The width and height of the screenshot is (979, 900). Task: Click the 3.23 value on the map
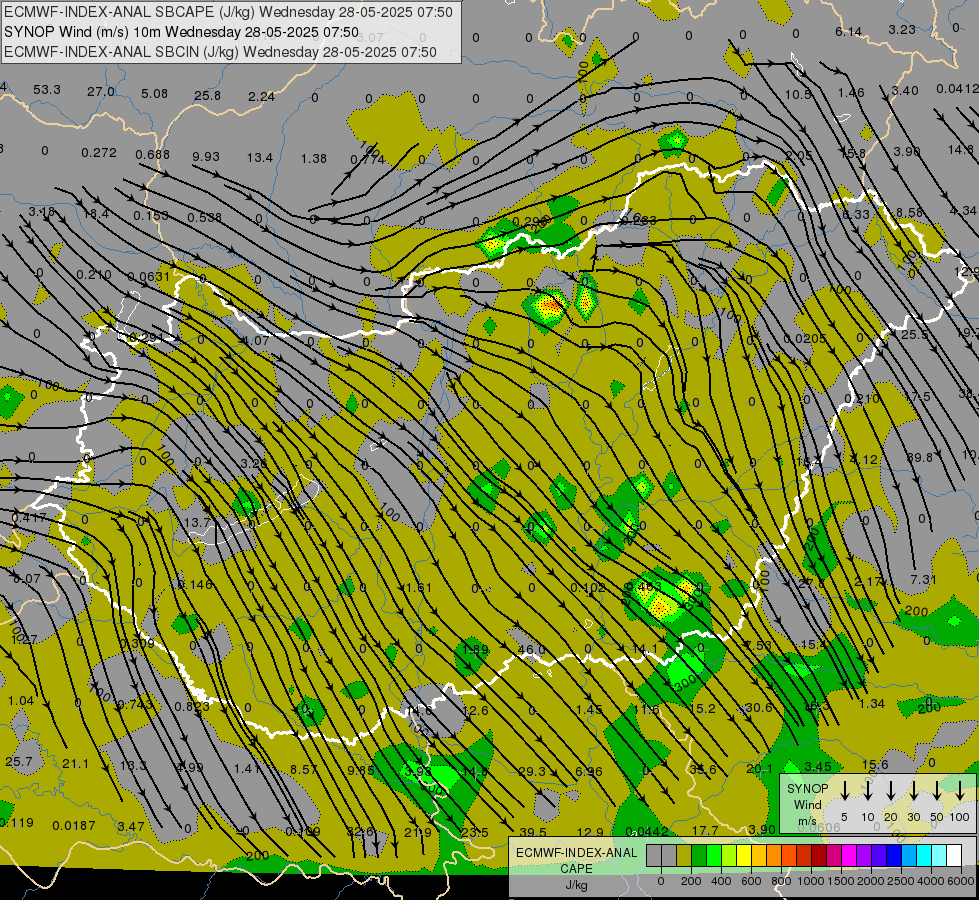[902, 29]
